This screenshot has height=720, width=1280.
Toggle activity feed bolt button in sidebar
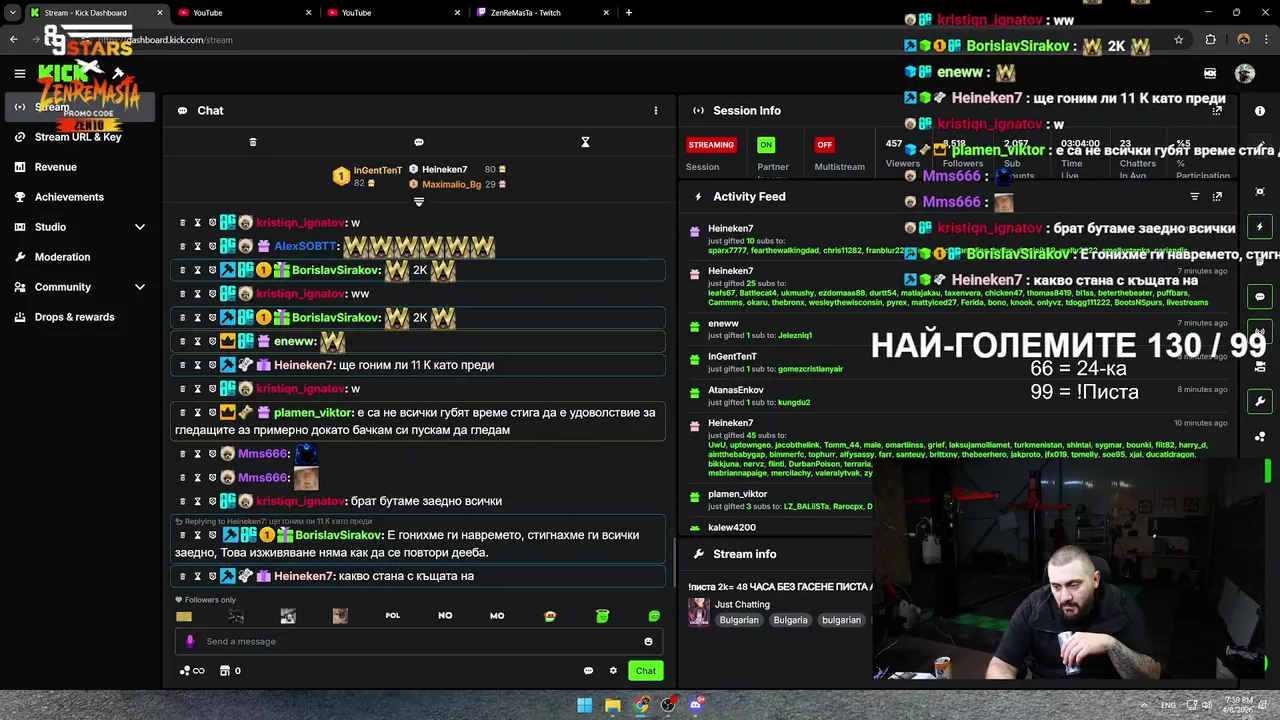1260,227
